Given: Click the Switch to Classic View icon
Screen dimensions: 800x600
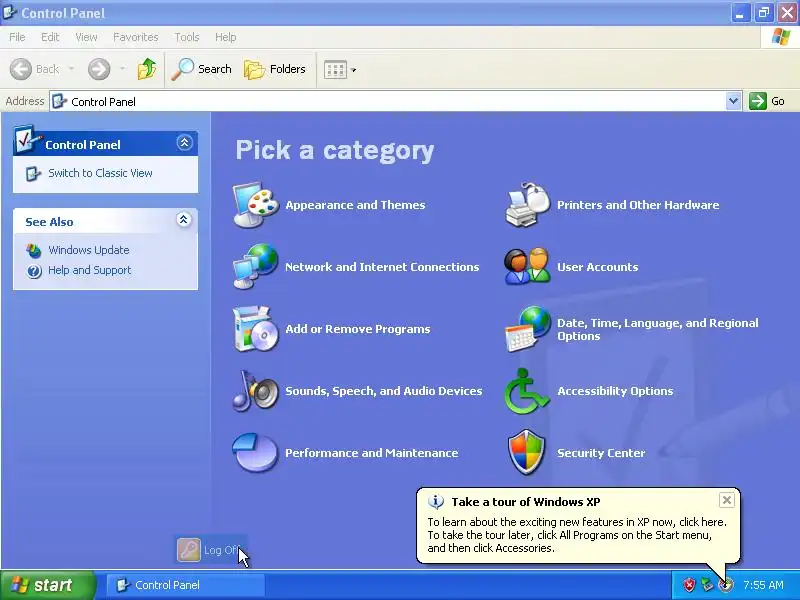Looking at the screenshot, I should [x=34, y=173].
